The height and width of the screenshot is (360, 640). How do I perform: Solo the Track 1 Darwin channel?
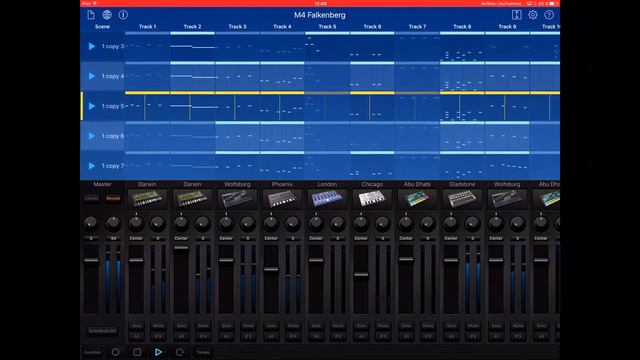point(136,326)
